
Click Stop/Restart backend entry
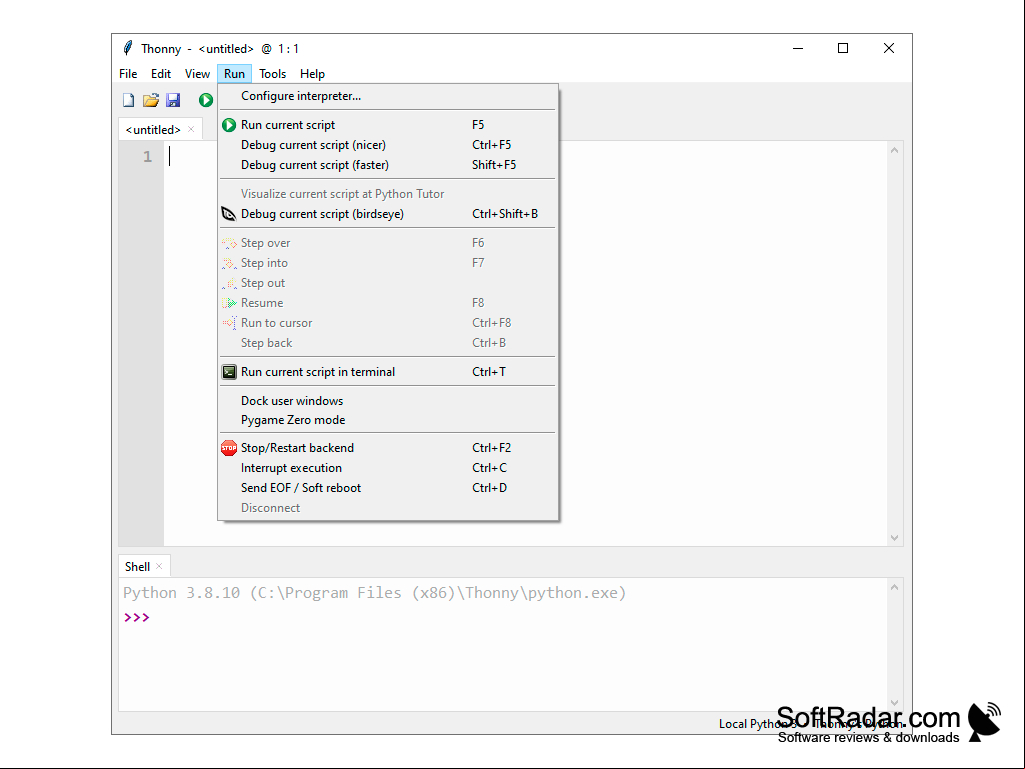pyautogui.click(x=388, y=448)
